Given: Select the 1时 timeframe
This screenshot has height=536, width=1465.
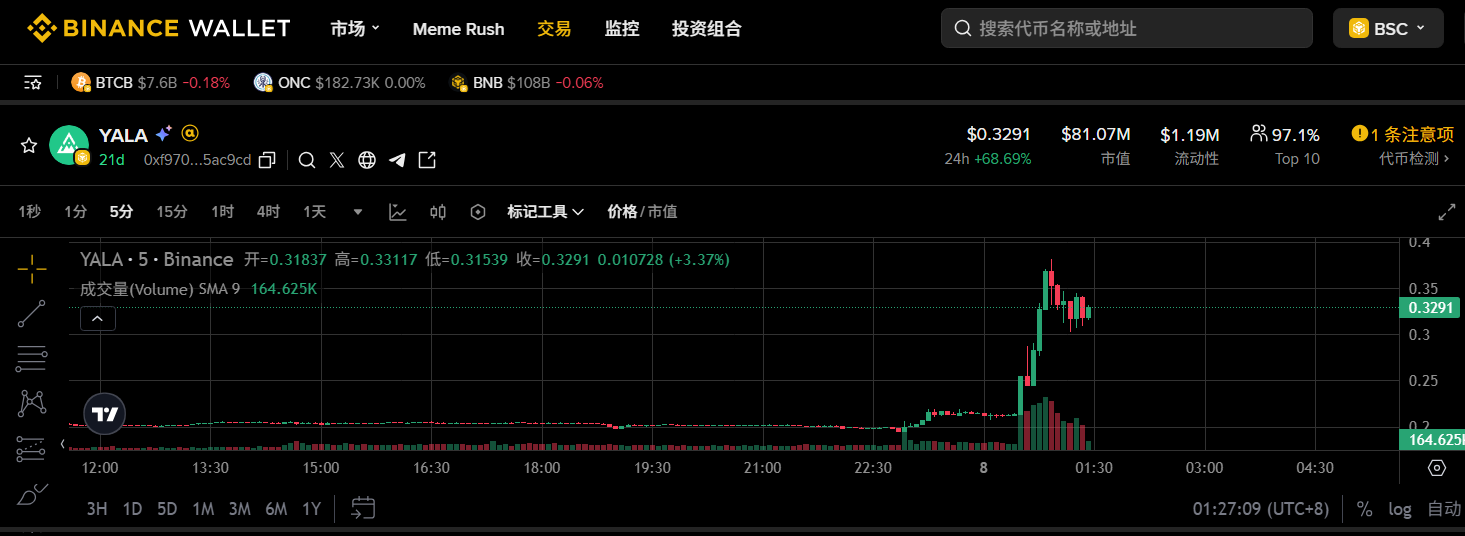Looking at the screenshot, I should coord(222,211).
